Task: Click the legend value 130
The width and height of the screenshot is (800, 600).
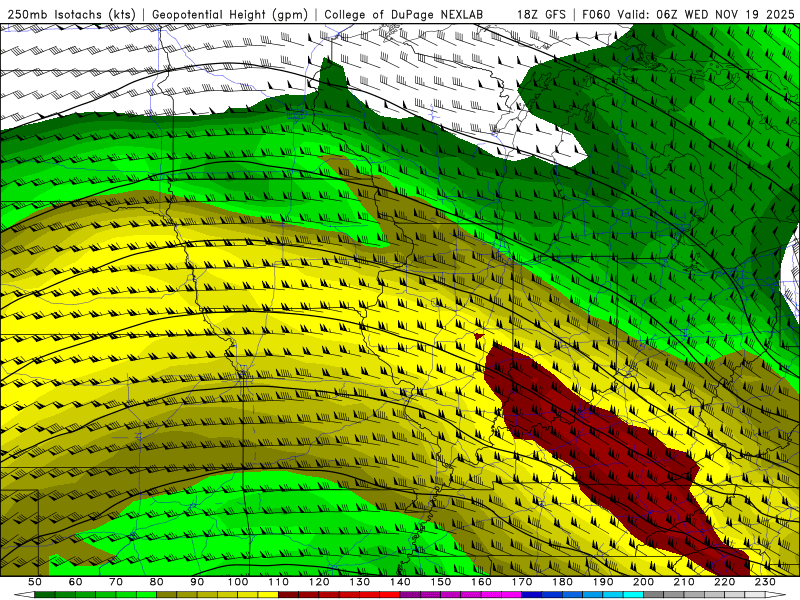Action: [x=360, y=582]
